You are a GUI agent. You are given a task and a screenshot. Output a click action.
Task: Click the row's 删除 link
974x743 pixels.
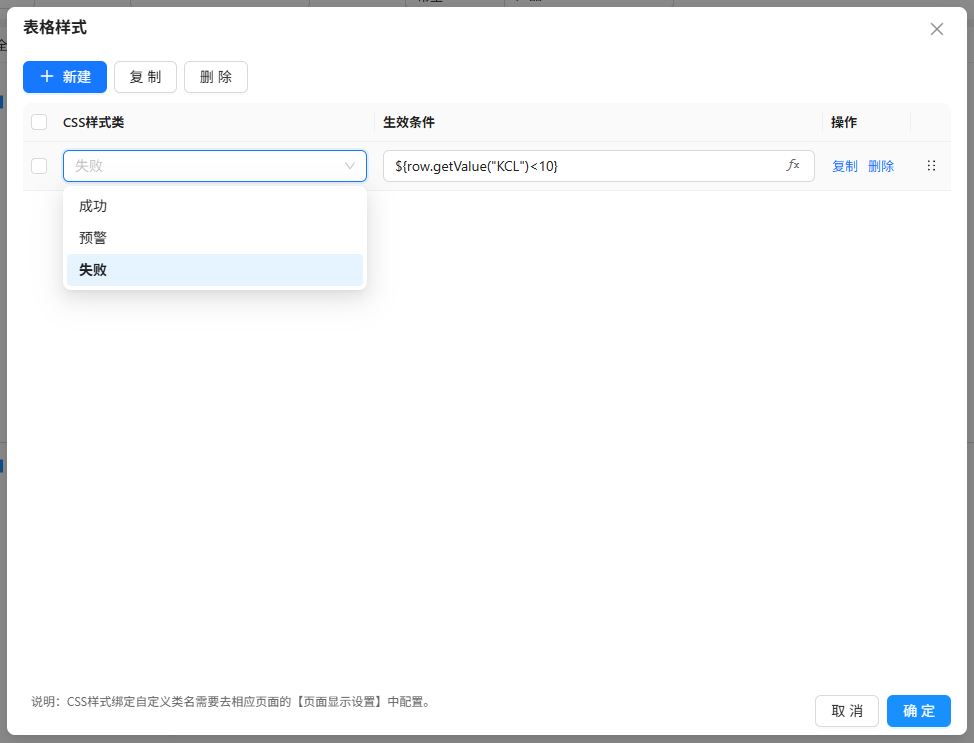coord(881,166)
